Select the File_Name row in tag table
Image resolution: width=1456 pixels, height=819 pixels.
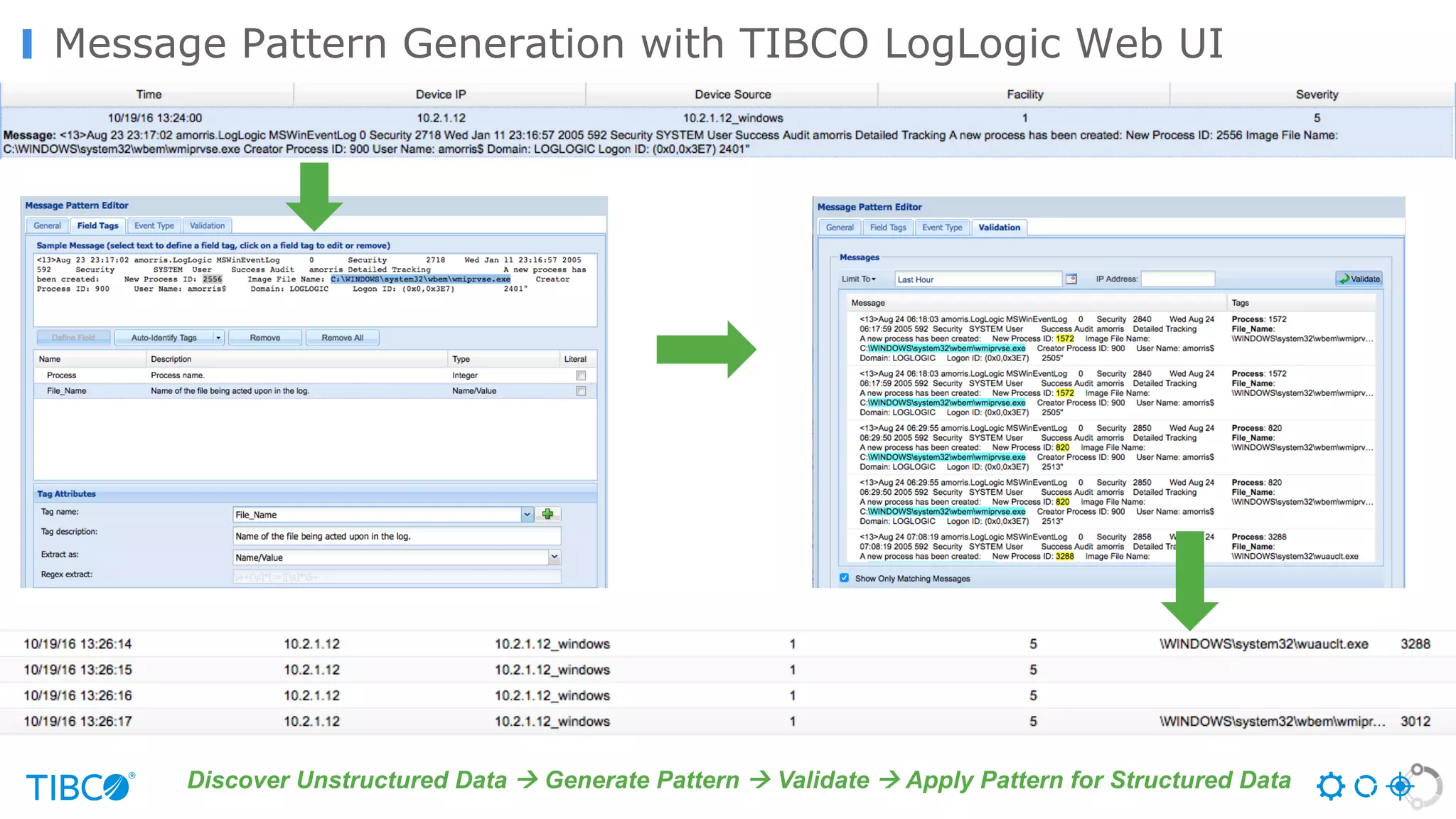point(315,391)
